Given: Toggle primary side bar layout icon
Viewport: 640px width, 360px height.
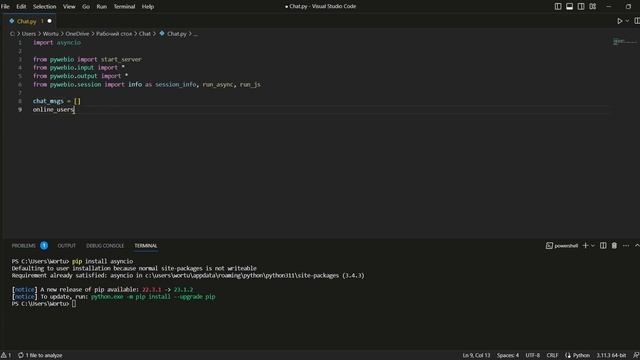Looking at the screenshot, I should click(x=558, y=7).
